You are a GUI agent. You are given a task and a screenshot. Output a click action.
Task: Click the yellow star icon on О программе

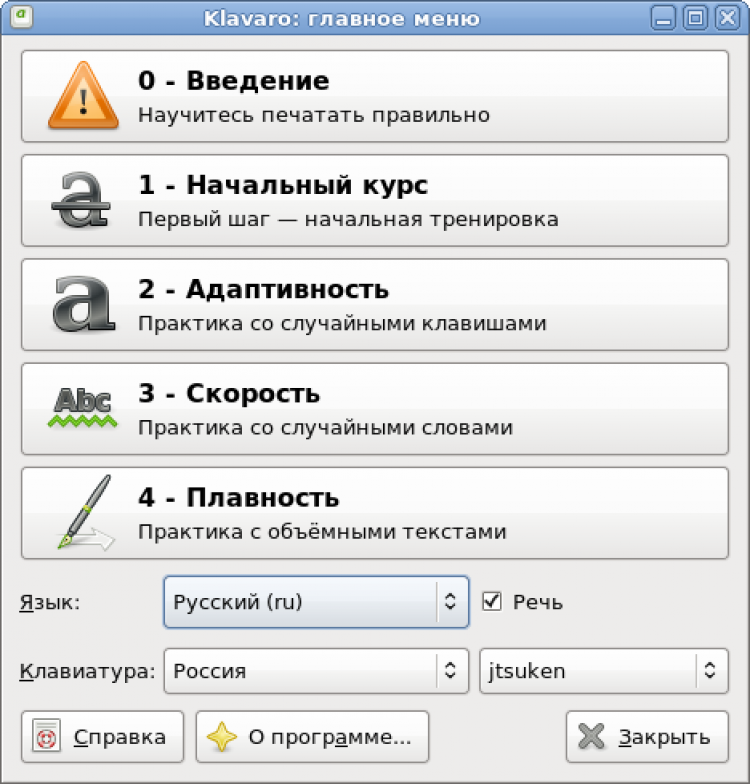tap(222, 736)
